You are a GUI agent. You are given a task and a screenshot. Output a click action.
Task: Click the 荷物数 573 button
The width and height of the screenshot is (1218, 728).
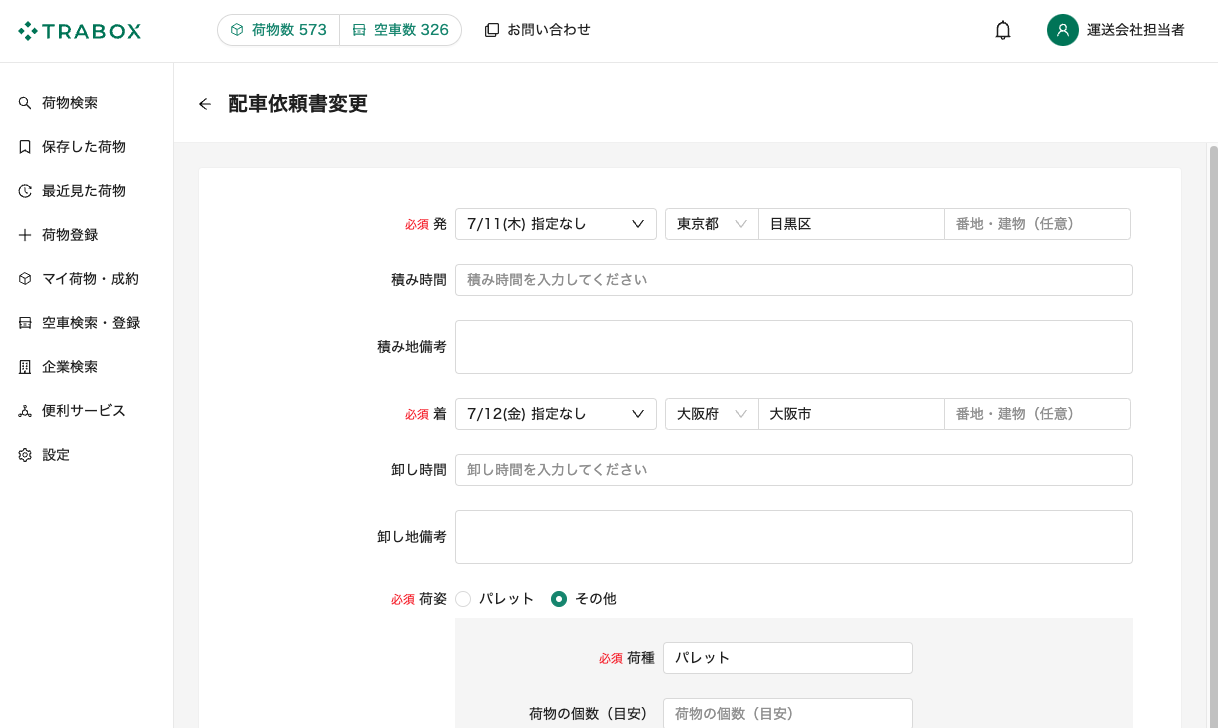pos(279,30)
